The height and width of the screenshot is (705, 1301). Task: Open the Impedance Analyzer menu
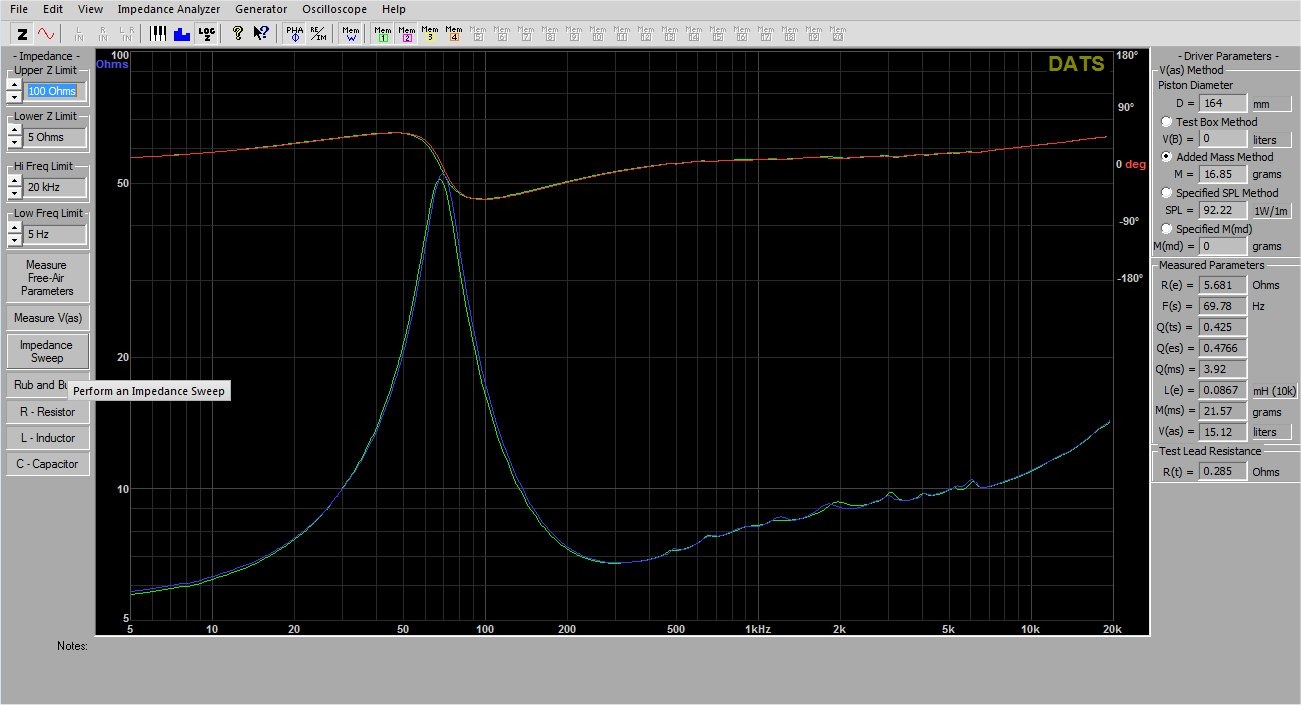168,9
